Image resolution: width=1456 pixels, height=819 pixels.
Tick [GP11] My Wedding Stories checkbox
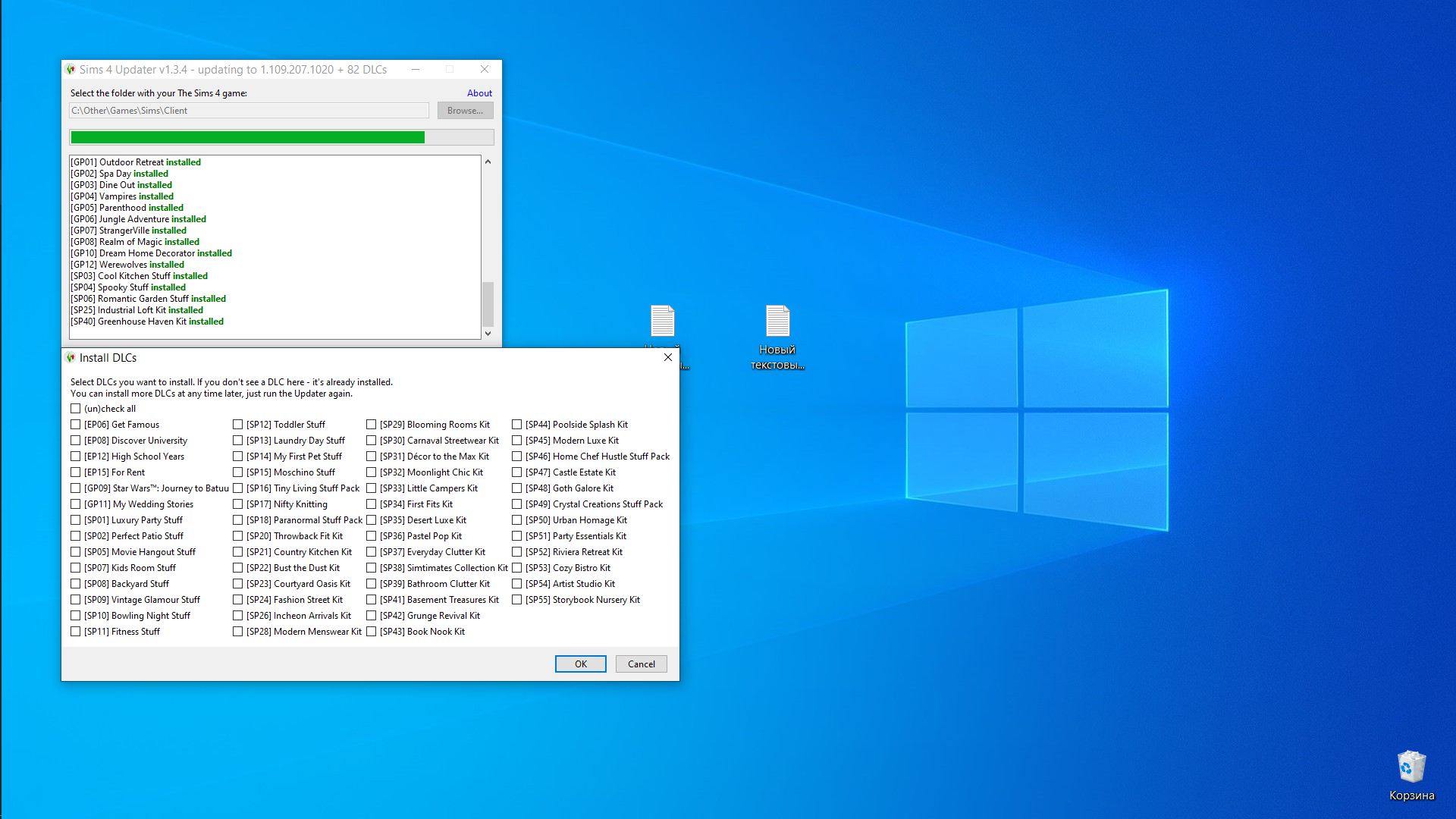point(76,504)
